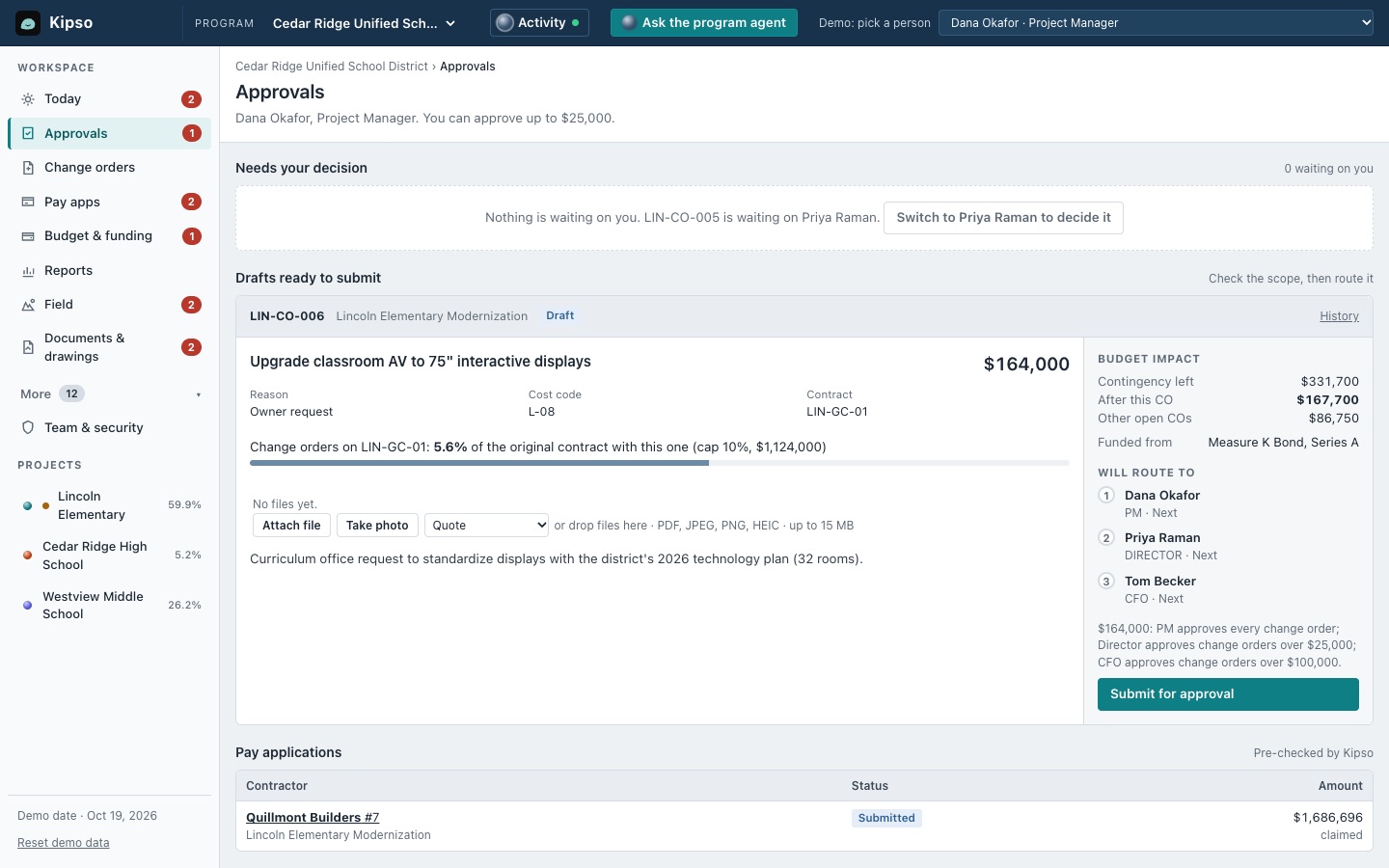
Task: Expand the More section in sidebar
Action: [109, 393]
